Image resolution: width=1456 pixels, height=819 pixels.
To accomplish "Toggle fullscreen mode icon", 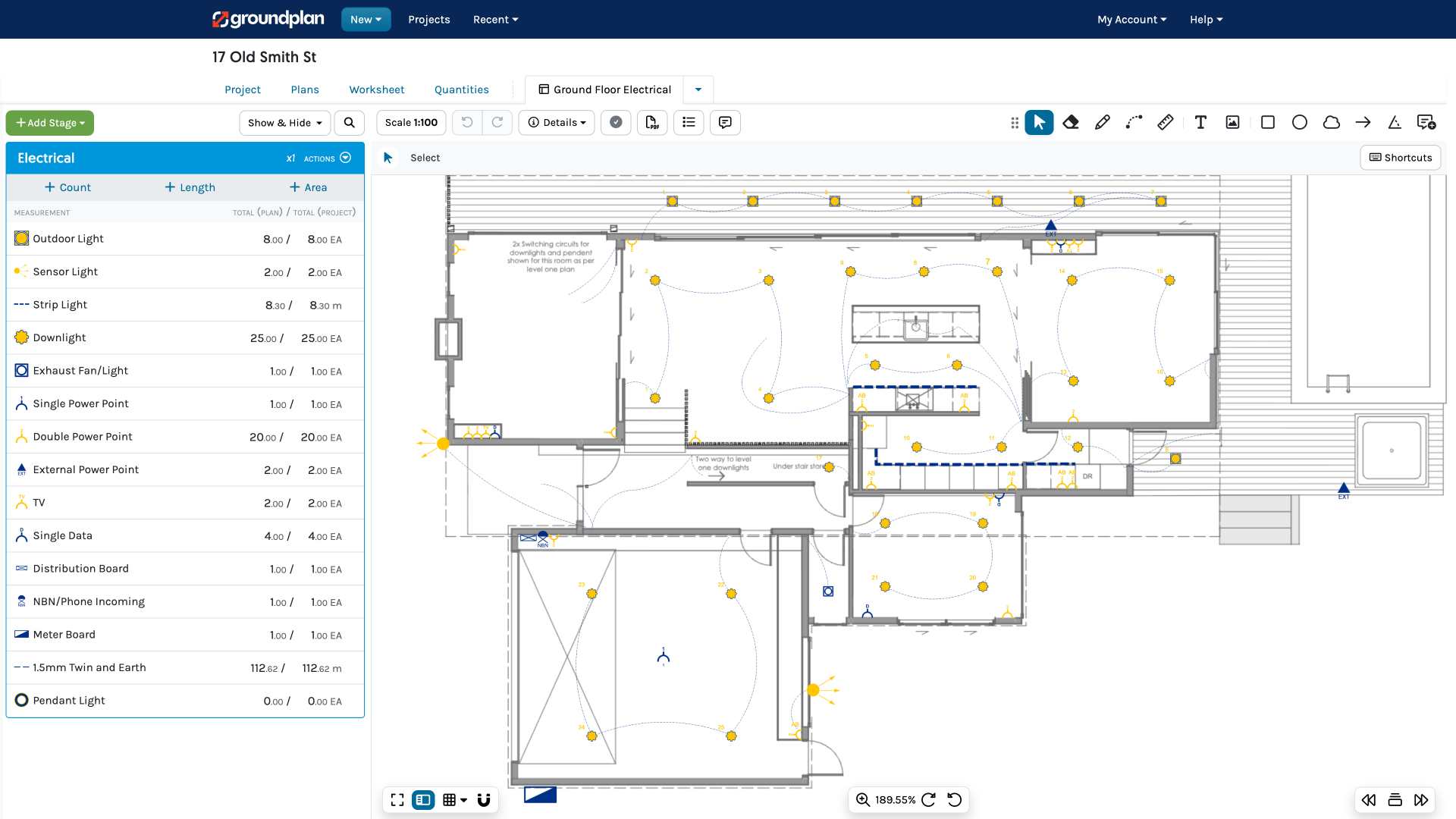I will [x=397, y=799].
